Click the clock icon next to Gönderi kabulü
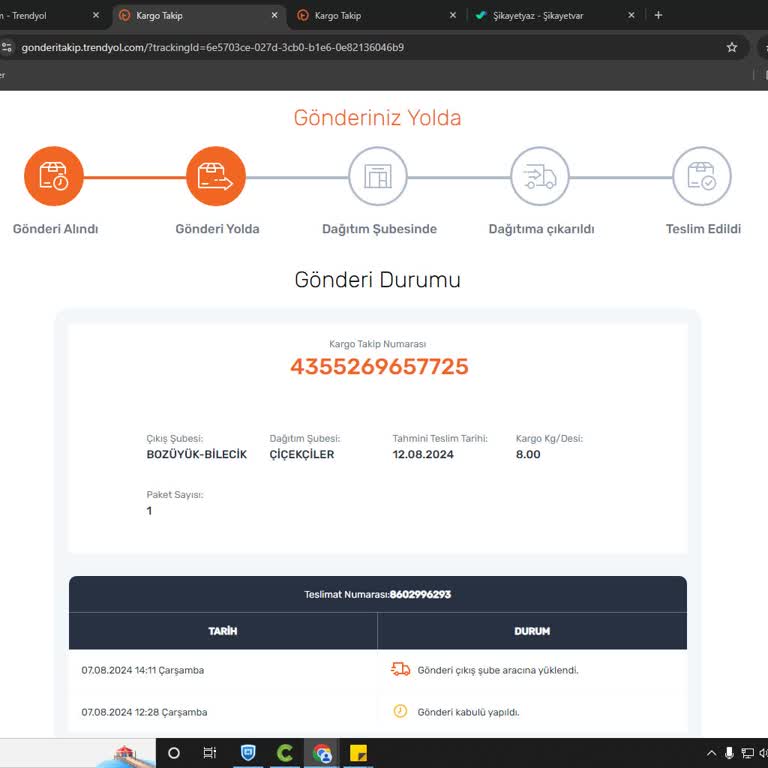This screenshot has height=768, width=768. click(x=400, y=711)
